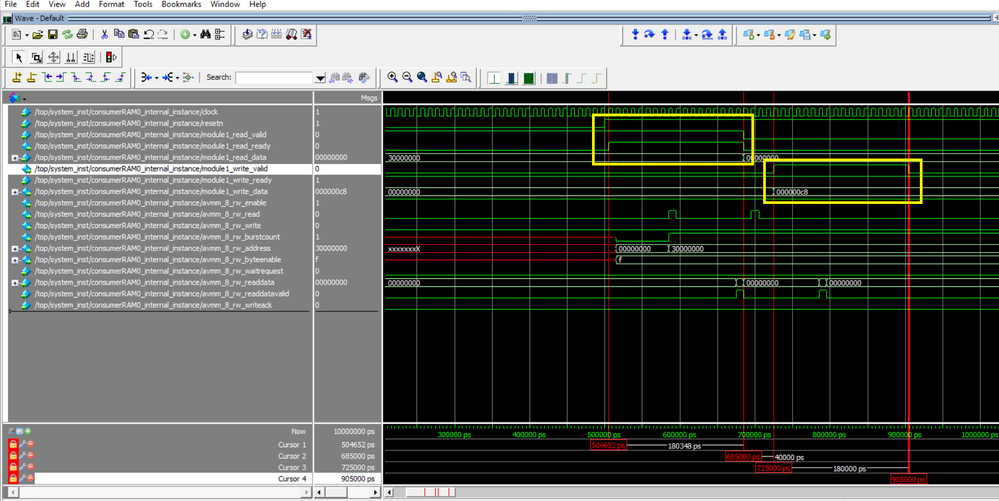Viewport: 999px width, 501px height.
Task: Select the arrow pointer Select Mode tool
Action: tap(19, 57)
